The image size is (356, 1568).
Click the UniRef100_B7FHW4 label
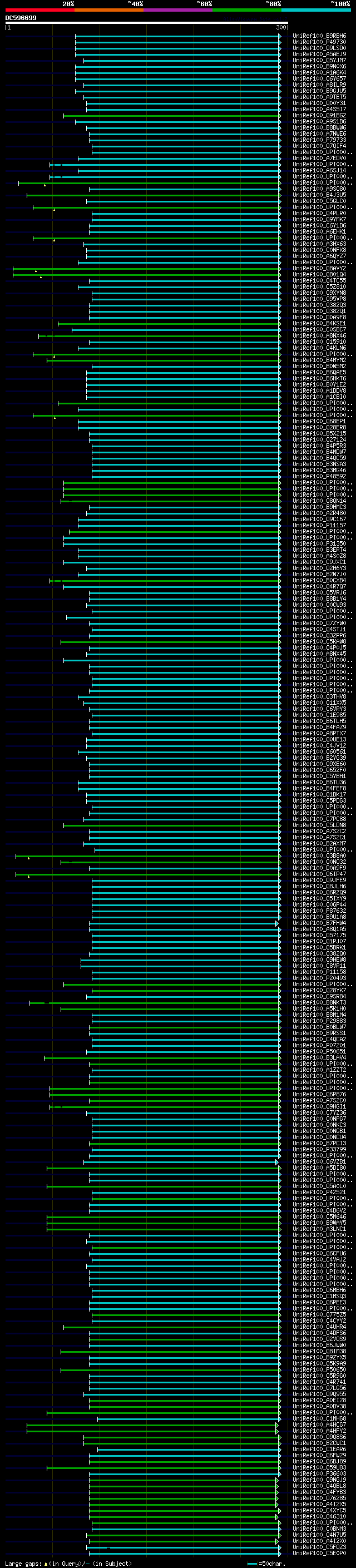[x=319, y=923]
